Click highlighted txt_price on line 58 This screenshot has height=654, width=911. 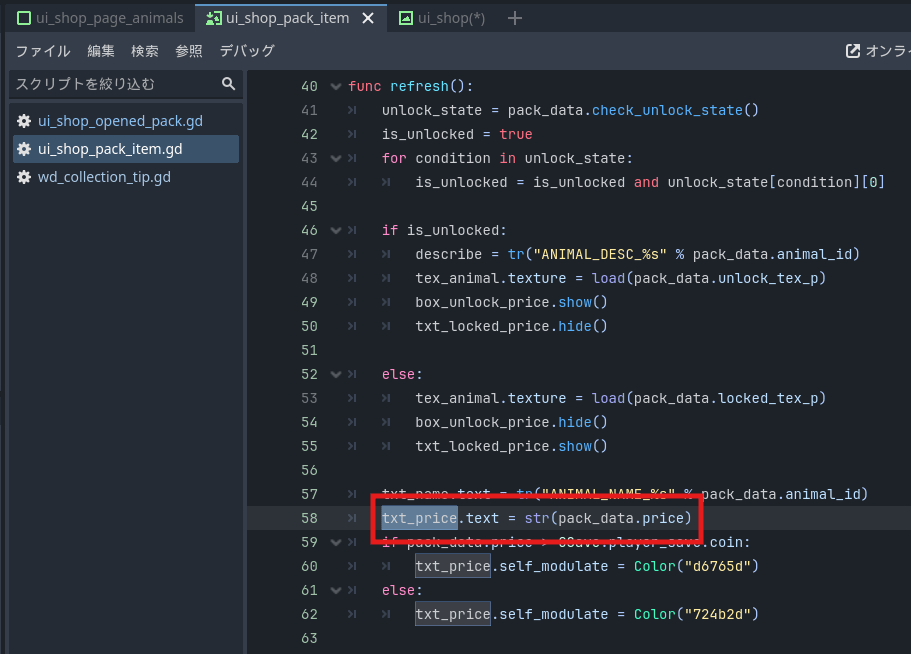(419, 518)
